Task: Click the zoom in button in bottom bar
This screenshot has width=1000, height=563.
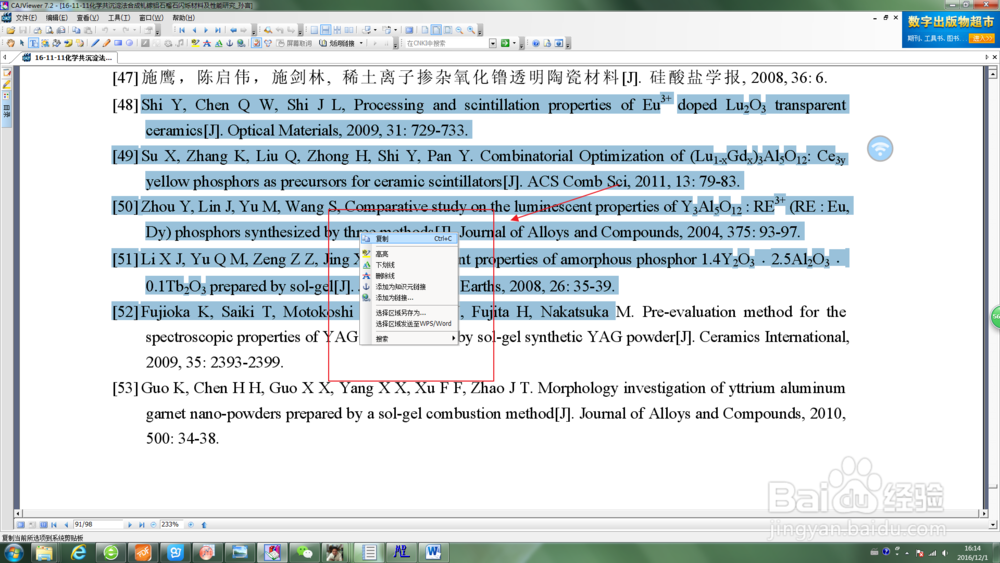Action: (x=191, y=524)
